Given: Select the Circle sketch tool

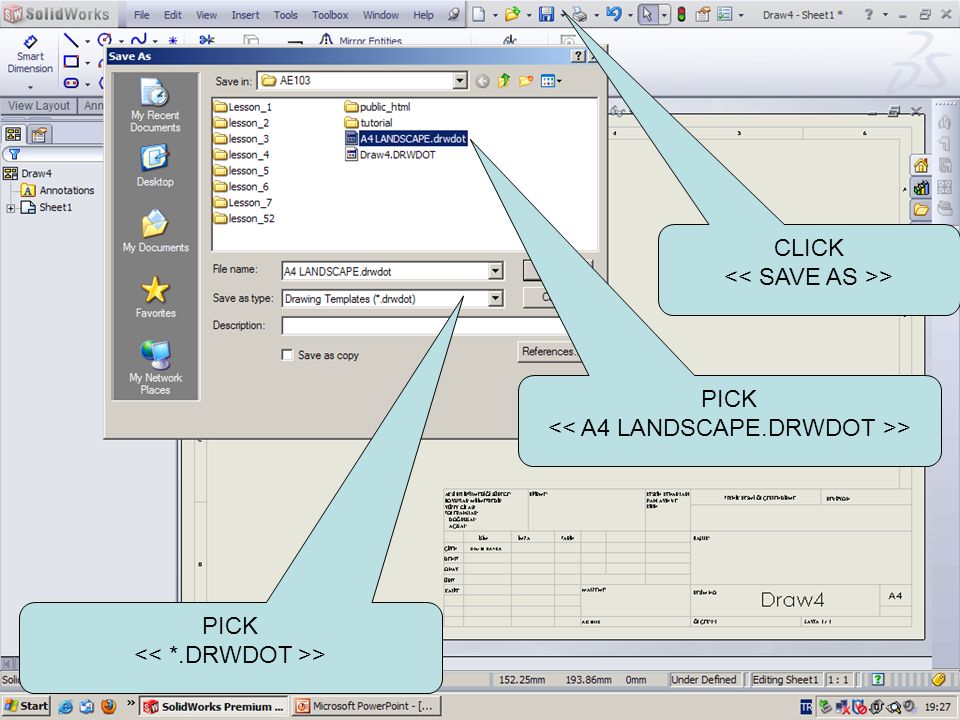Looking at the screenshot, I should (105, 40).
